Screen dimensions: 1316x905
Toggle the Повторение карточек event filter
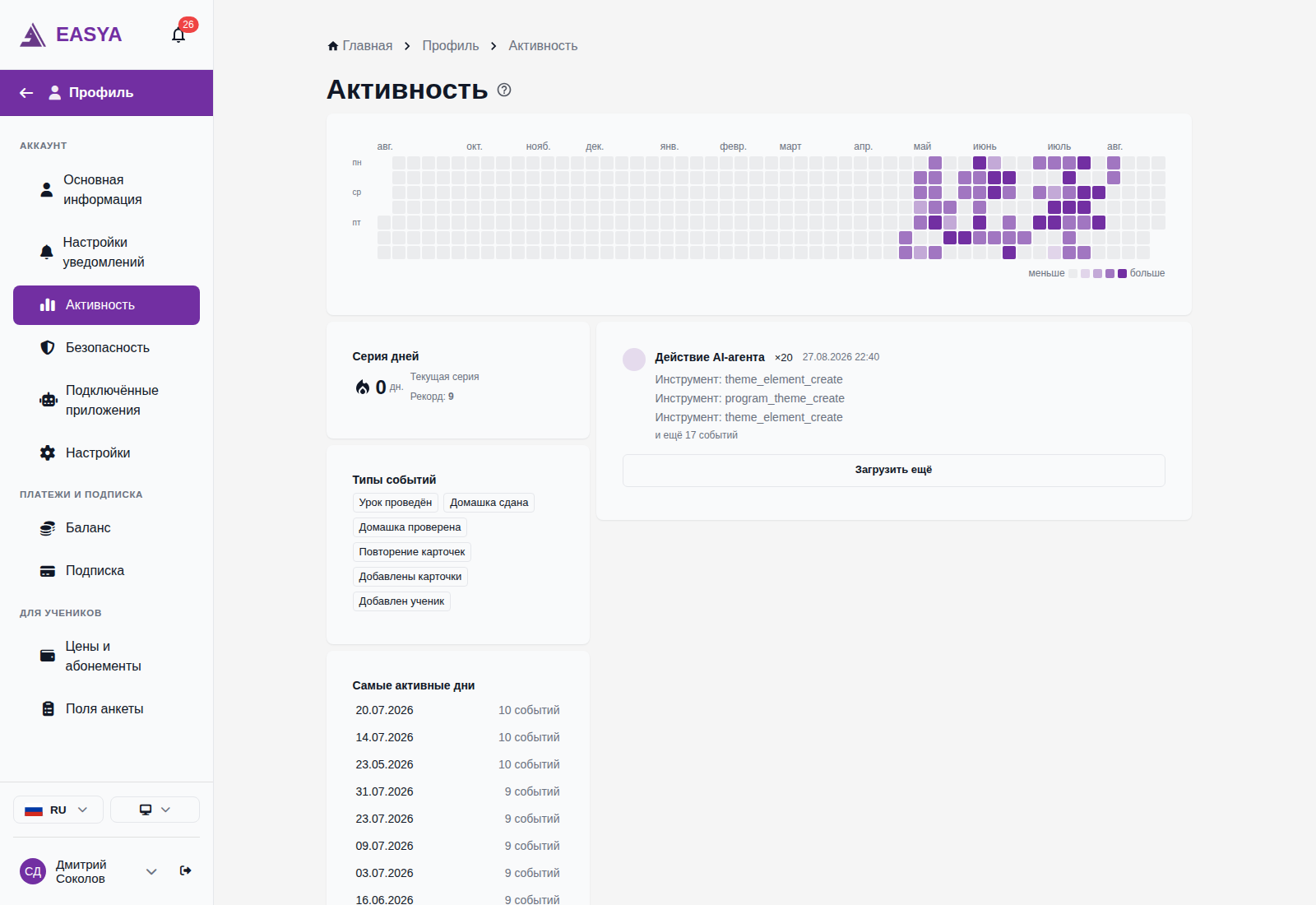pyautogui.click(x=411, y=552)
